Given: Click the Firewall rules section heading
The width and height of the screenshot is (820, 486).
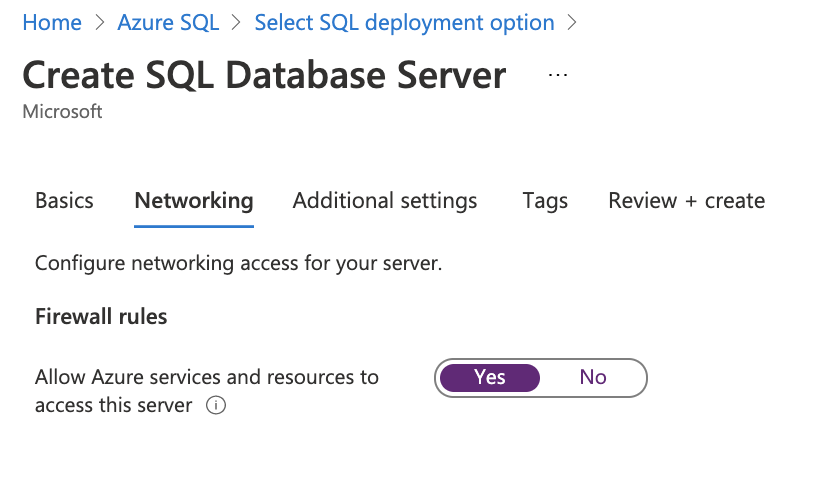Looking at the screenshot, I should [101, 317].
